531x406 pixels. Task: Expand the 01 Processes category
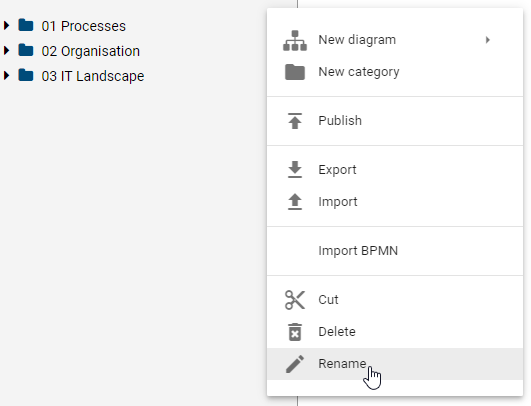6,25
